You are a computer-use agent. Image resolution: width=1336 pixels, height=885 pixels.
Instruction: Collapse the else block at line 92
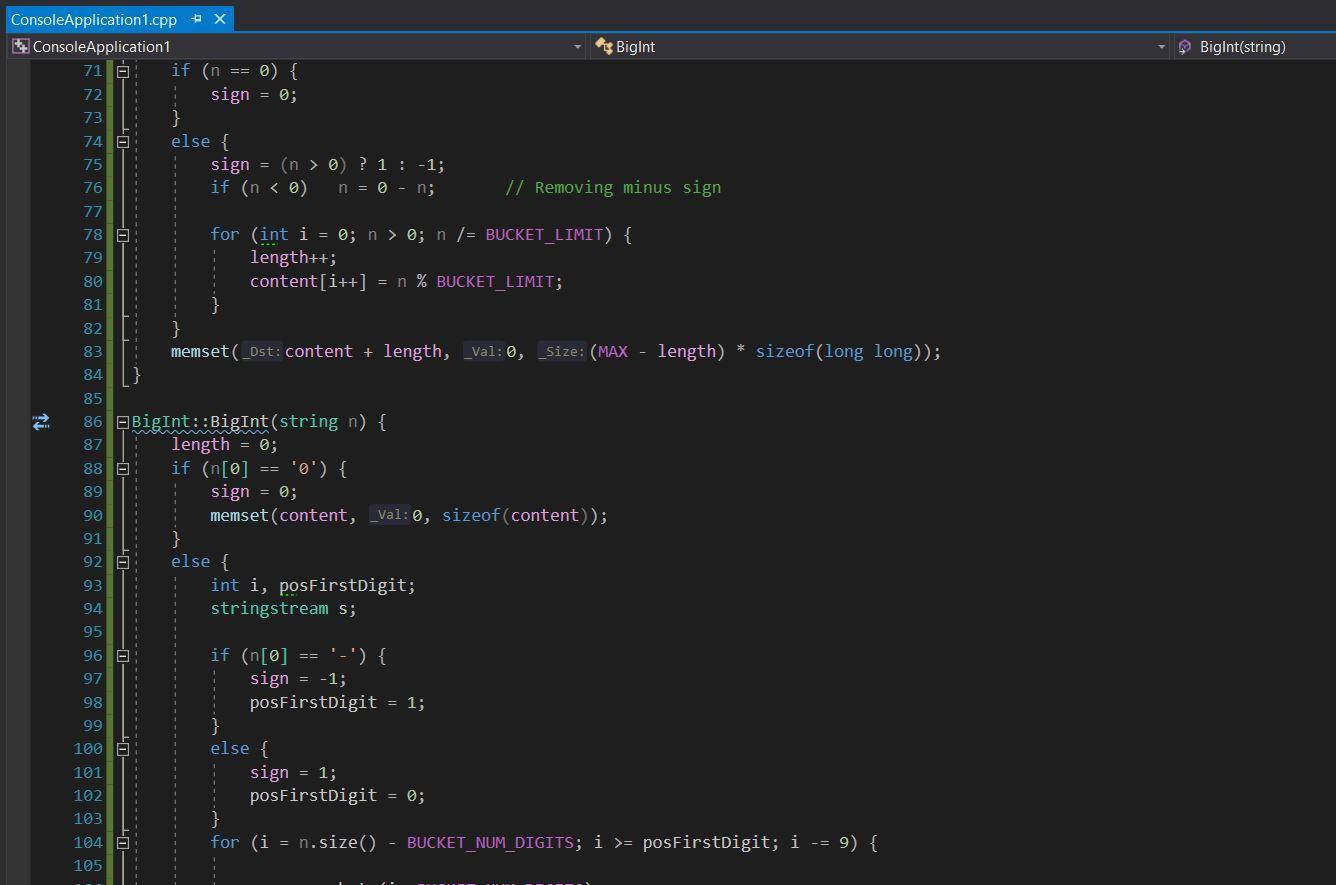pyautogui.click(x=122, y=561)
